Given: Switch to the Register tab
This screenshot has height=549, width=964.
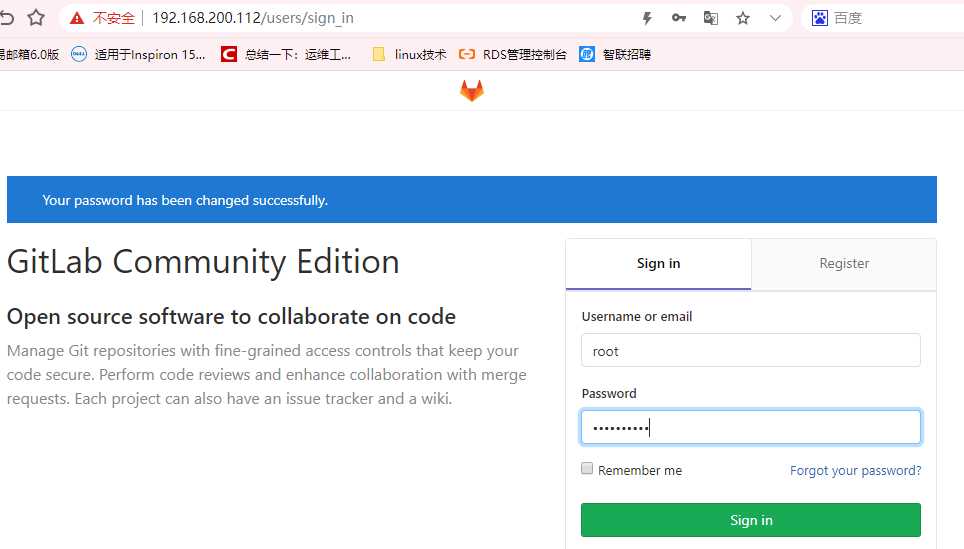Looking at the screenshot, I should [x=844, y=264].
